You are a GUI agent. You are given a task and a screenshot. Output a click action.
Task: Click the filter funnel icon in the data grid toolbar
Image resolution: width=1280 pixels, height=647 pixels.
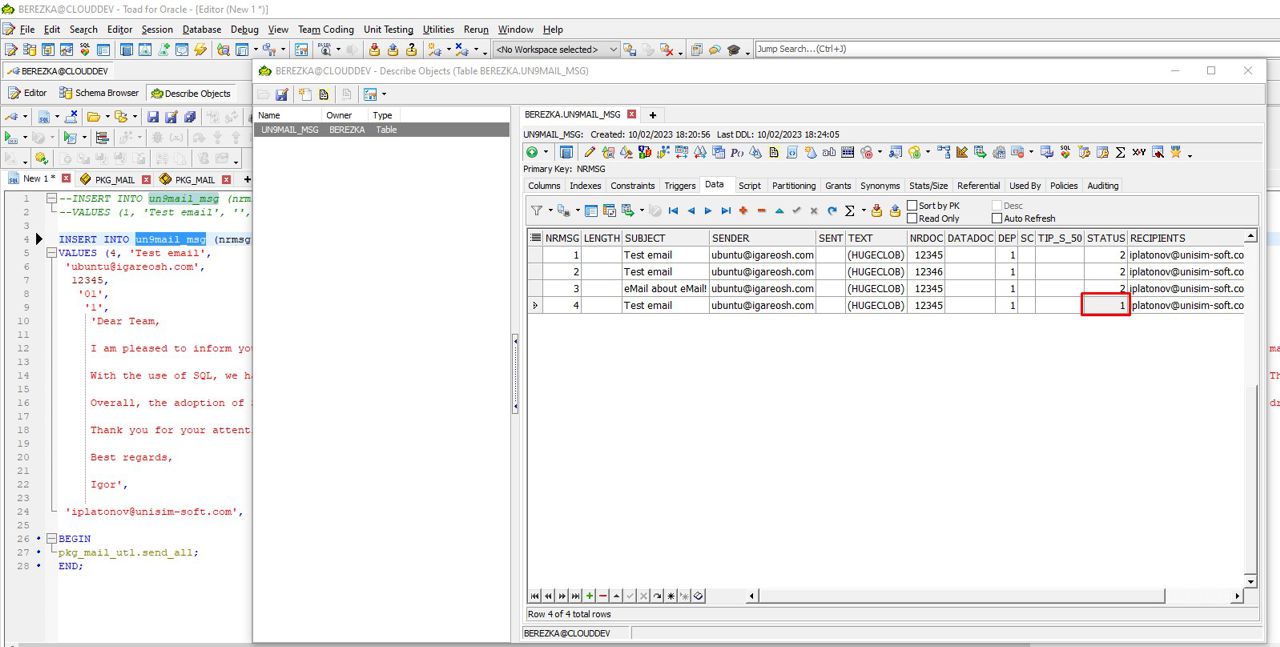[x=537, y=211]
